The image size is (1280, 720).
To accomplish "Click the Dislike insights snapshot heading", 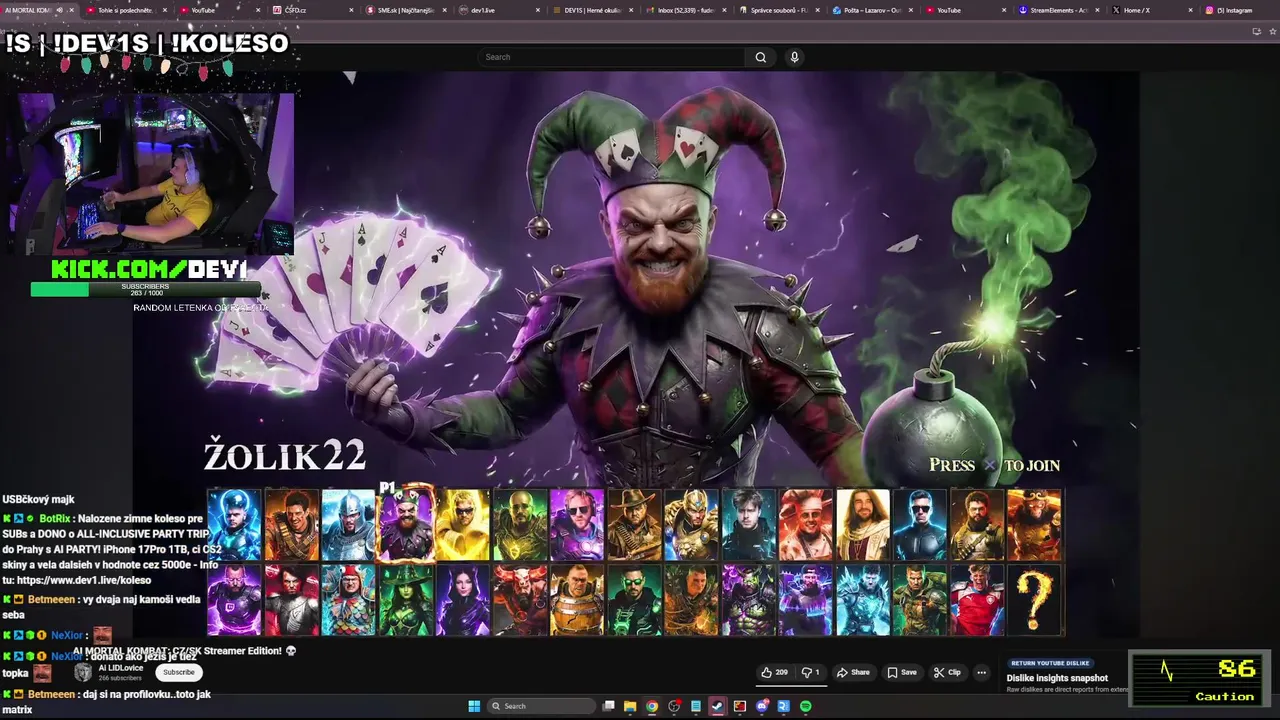I will (1057, 678).
